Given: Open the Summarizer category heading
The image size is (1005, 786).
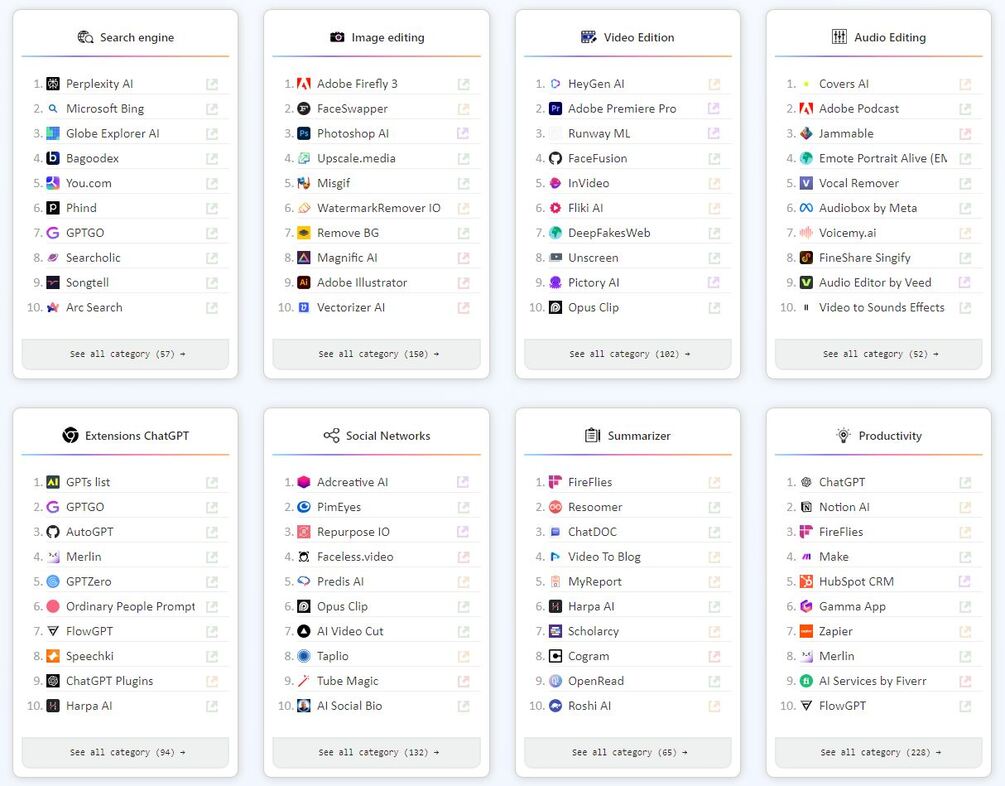Looking at the screenshot, I should (627, 436).
